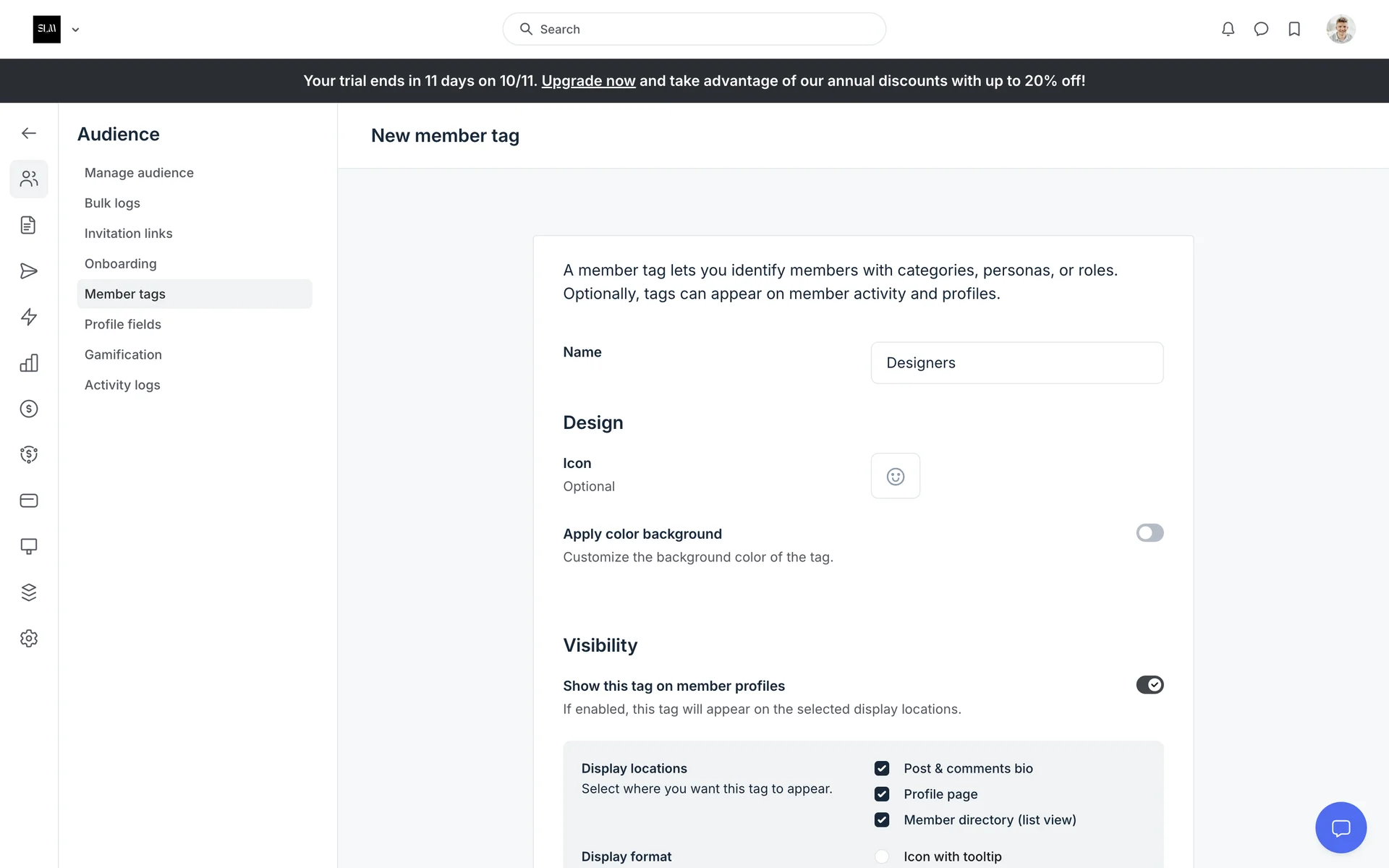Select Icon with tooltip radio option
This screenshot has width=1389, height=868.
point(881,856)
